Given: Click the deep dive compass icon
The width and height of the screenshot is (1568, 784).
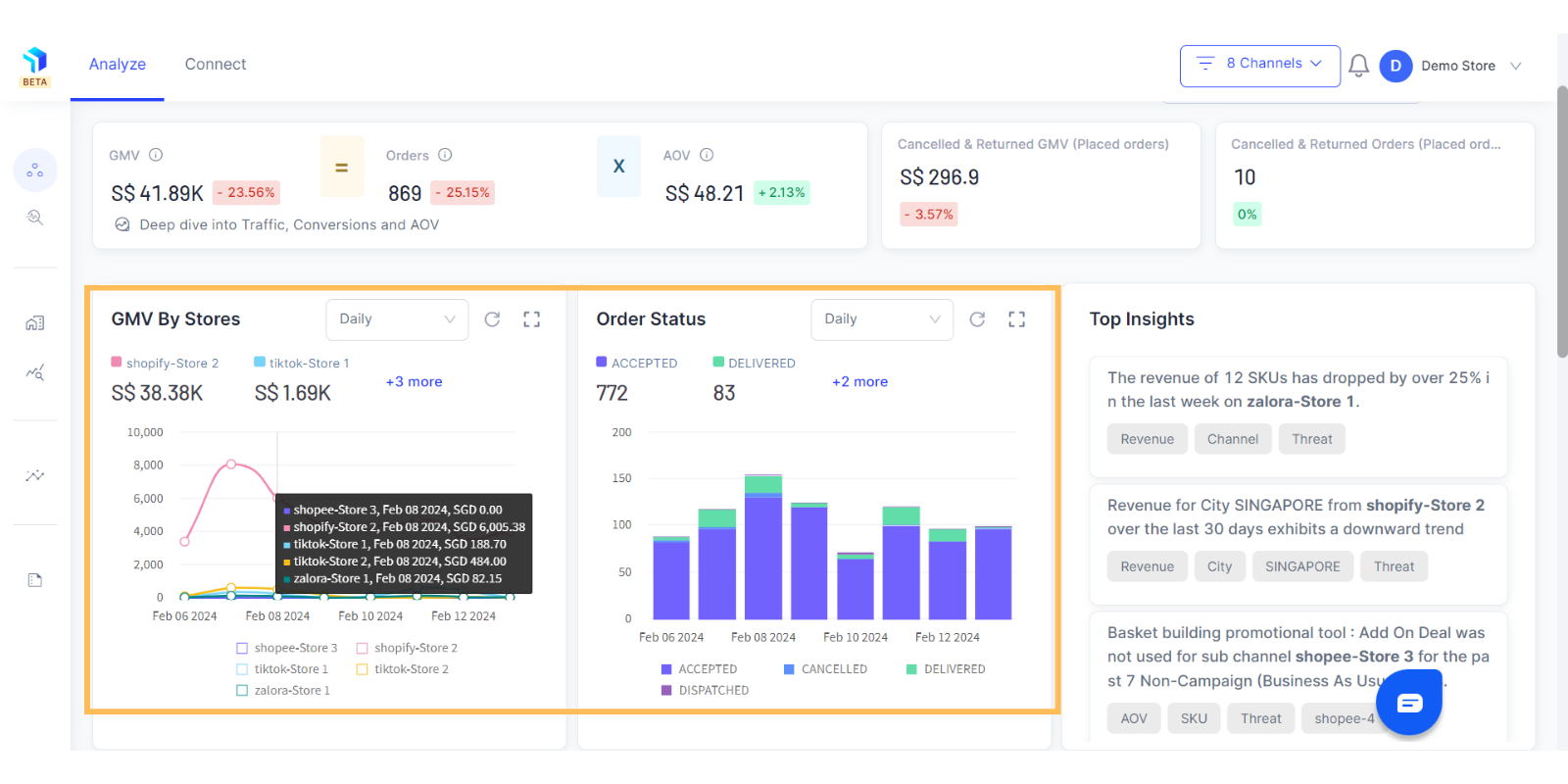Looking at the screenshot, I should coord(122,224).
